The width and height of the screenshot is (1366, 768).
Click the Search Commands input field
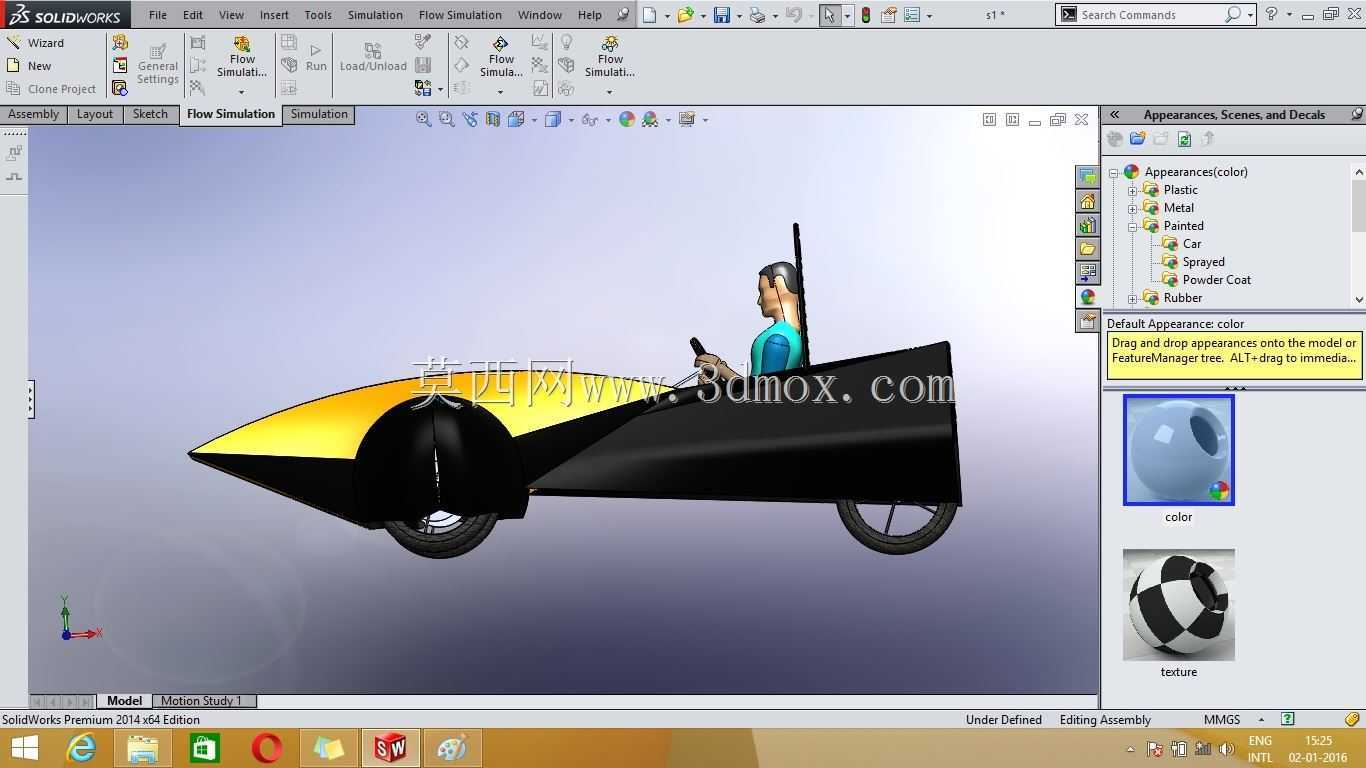1150,15
